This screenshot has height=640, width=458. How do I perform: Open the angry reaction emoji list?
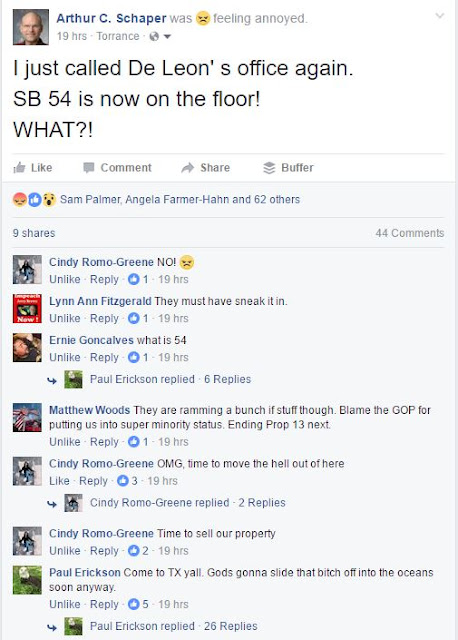[19, 200]
